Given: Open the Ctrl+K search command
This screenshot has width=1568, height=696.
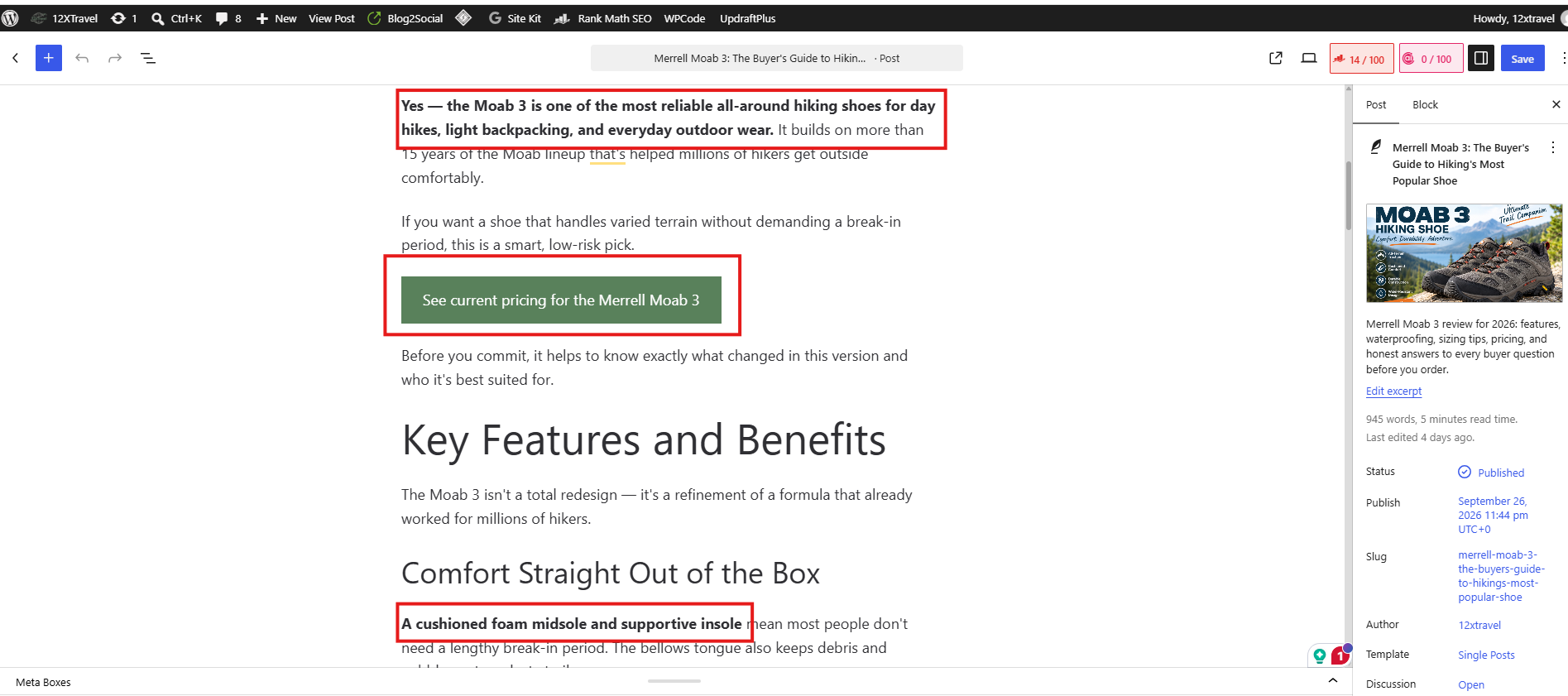Looking at the screenshot, I should coord(177,18).
